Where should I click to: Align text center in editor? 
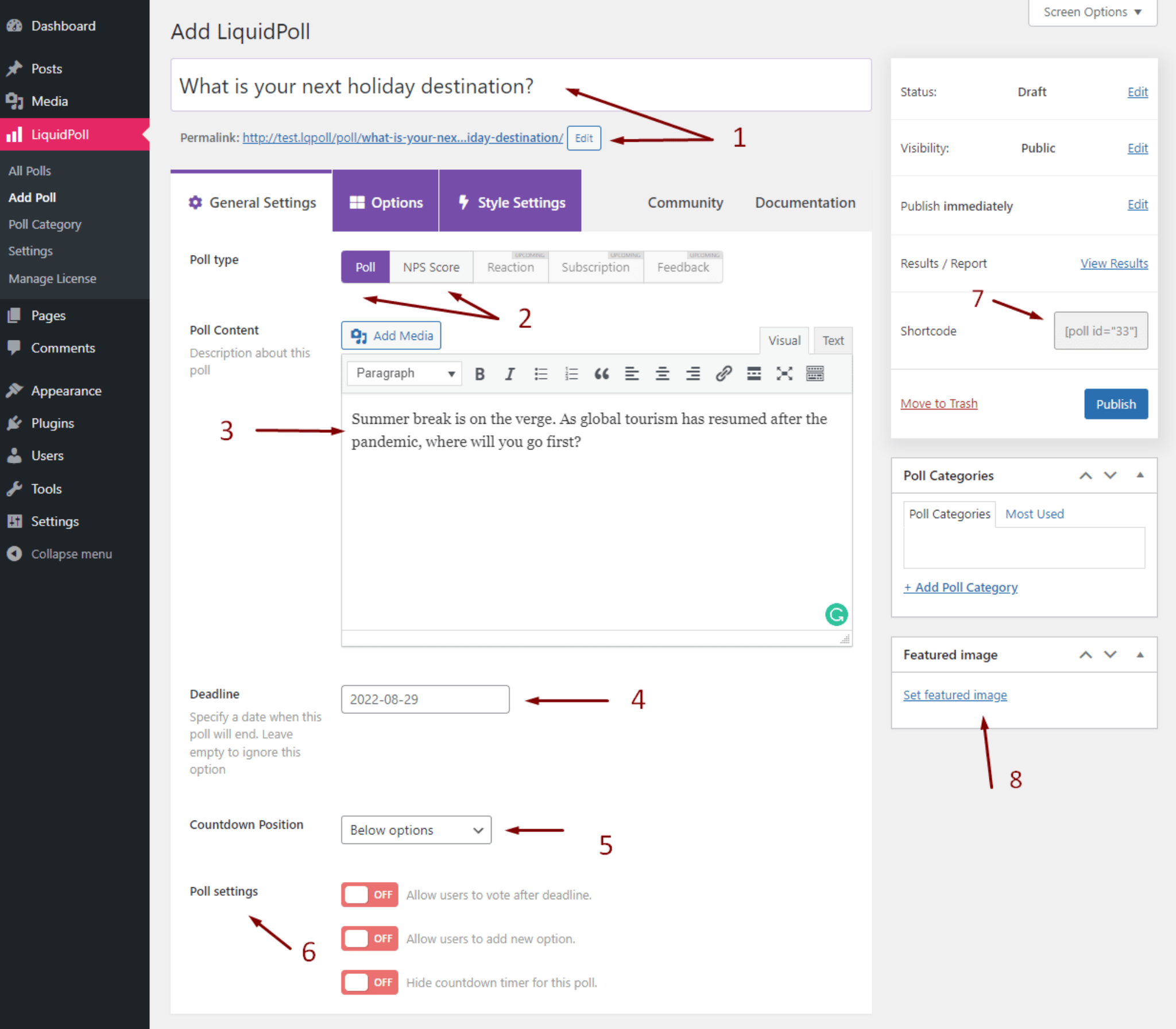point(662,374)
